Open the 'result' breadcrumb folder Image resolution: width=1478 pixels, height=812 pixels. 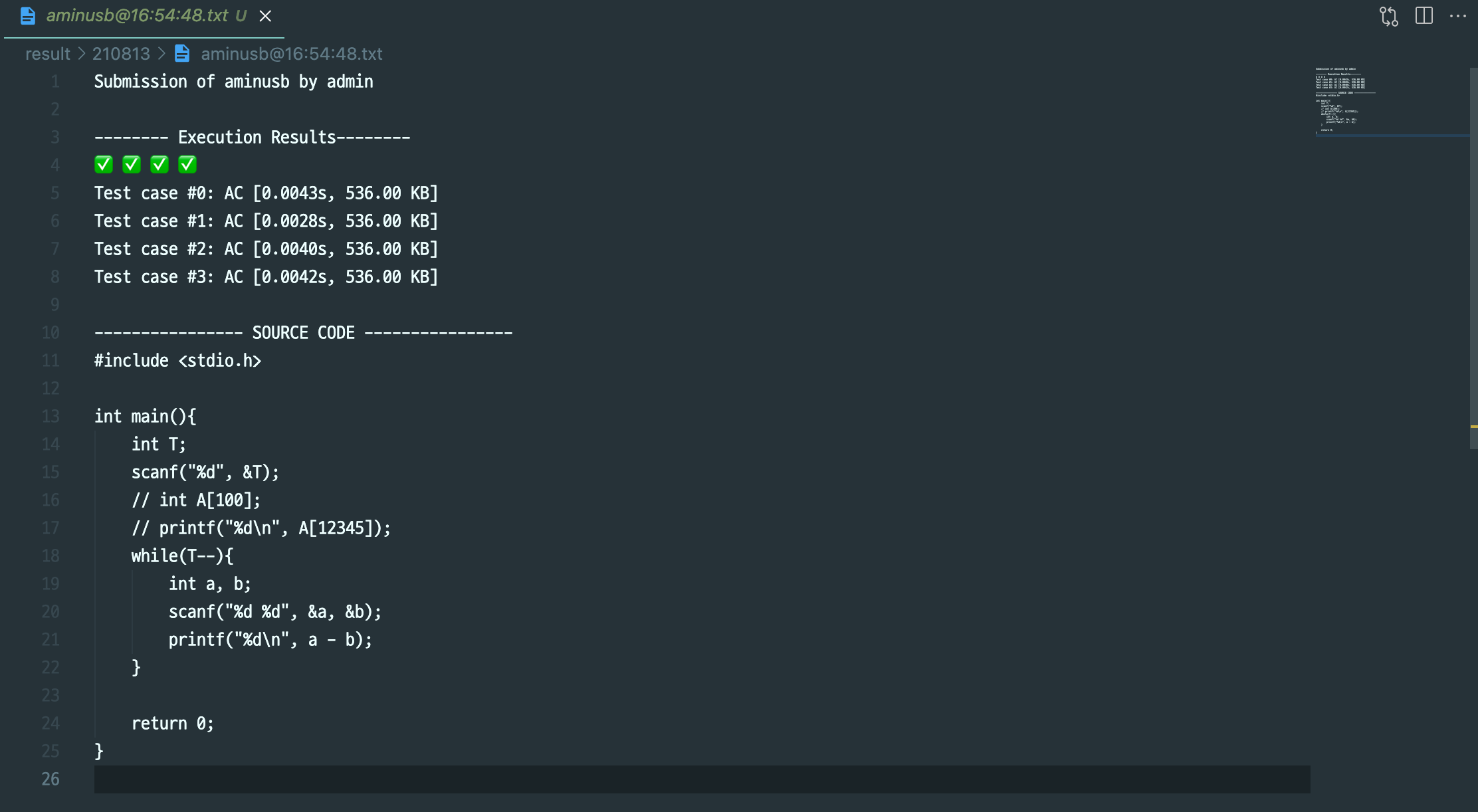tap(47, 54)
